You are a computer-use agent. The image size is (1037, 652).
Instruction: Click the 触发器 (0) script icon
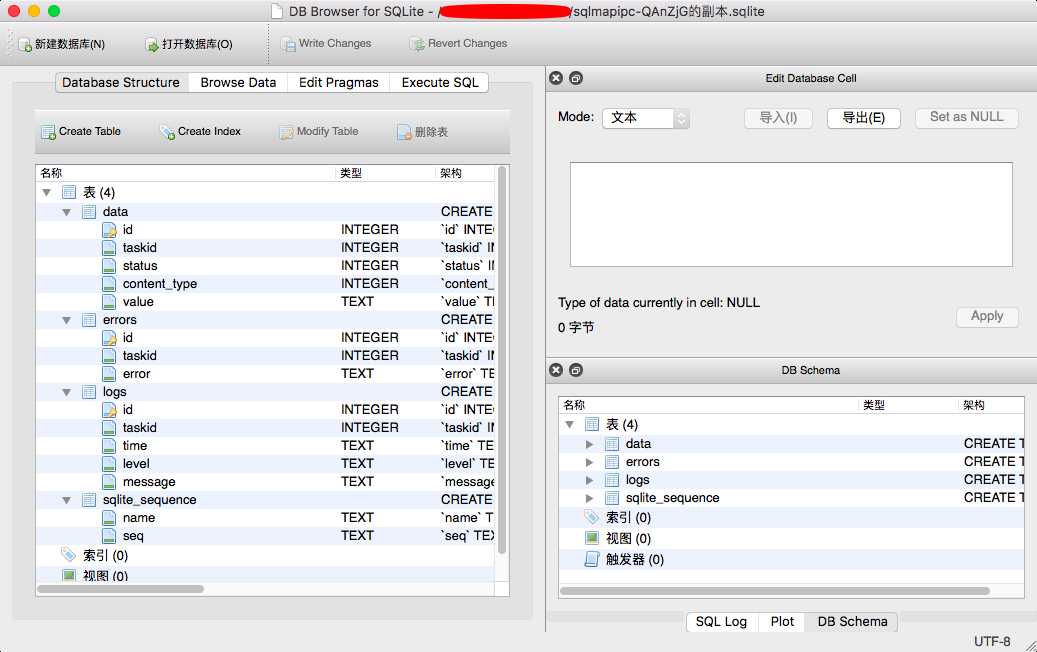[592, 559]
